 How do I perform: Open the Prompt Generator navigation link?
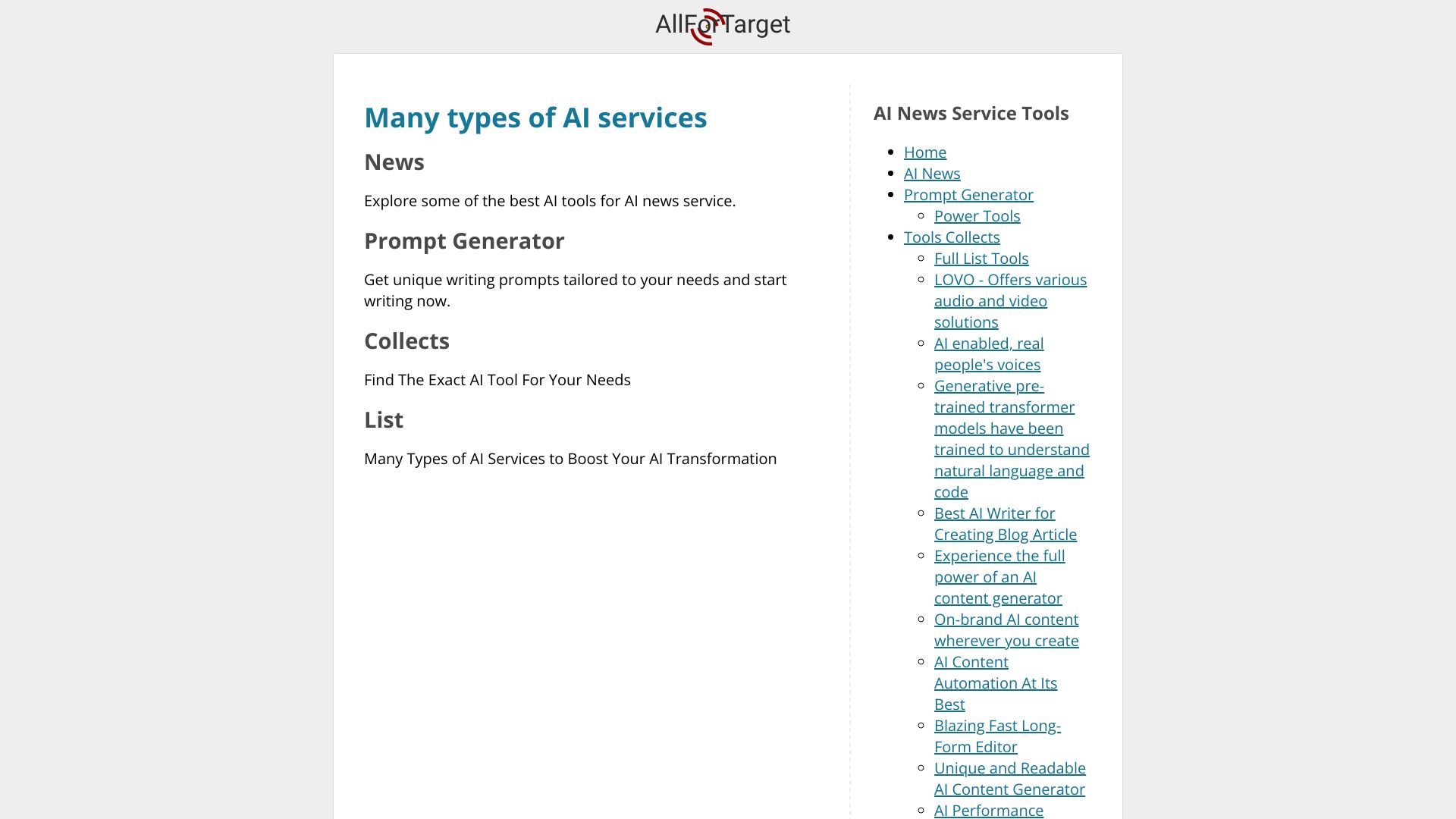tap(968, 194)
